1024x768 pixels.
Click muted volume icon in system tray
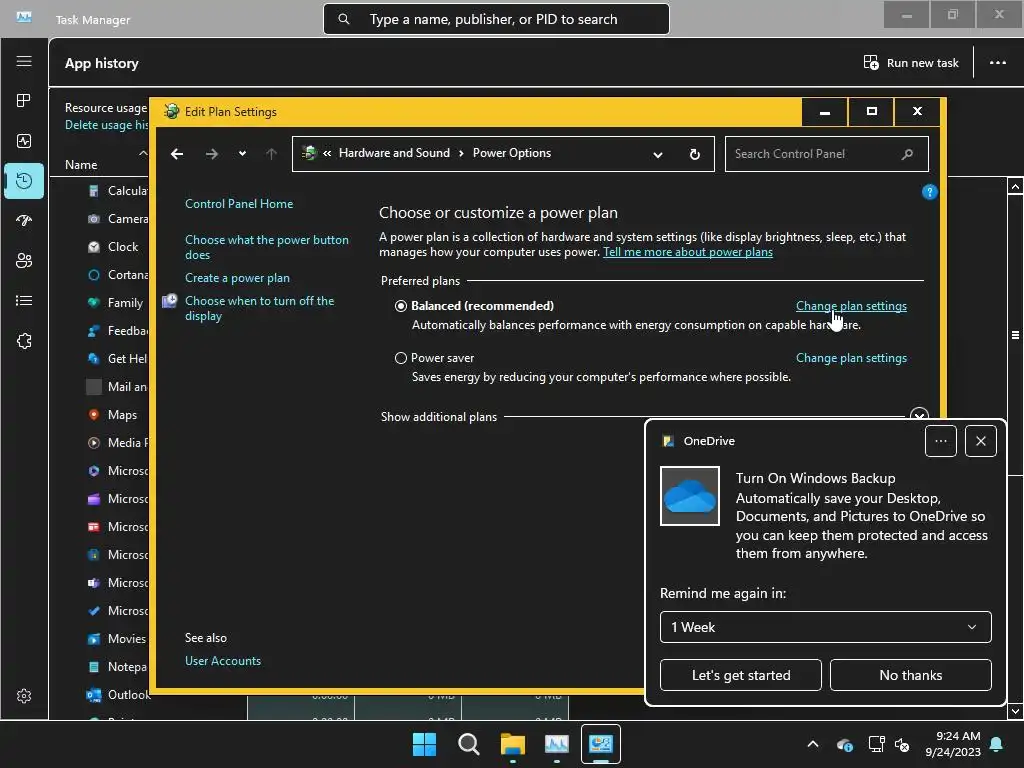point(902,744)
